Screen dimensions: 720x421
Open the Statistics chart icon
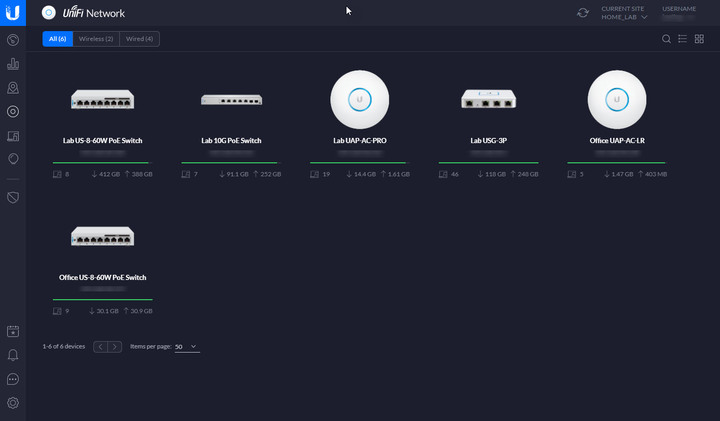click(13, 64)
